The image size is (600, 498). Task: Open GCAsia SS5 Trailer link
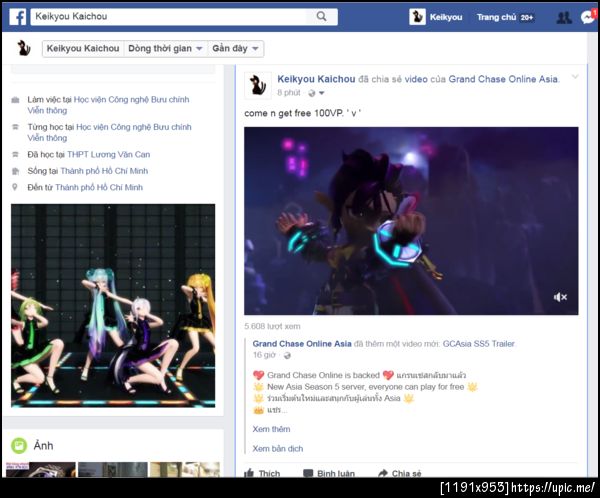479,344
